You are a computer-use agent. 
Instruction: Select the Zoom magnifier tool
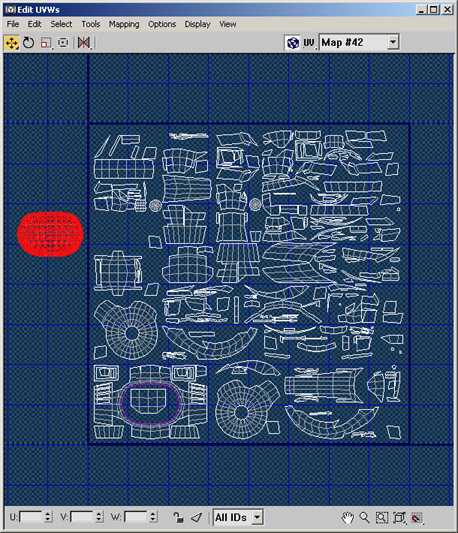pos(364,517)
